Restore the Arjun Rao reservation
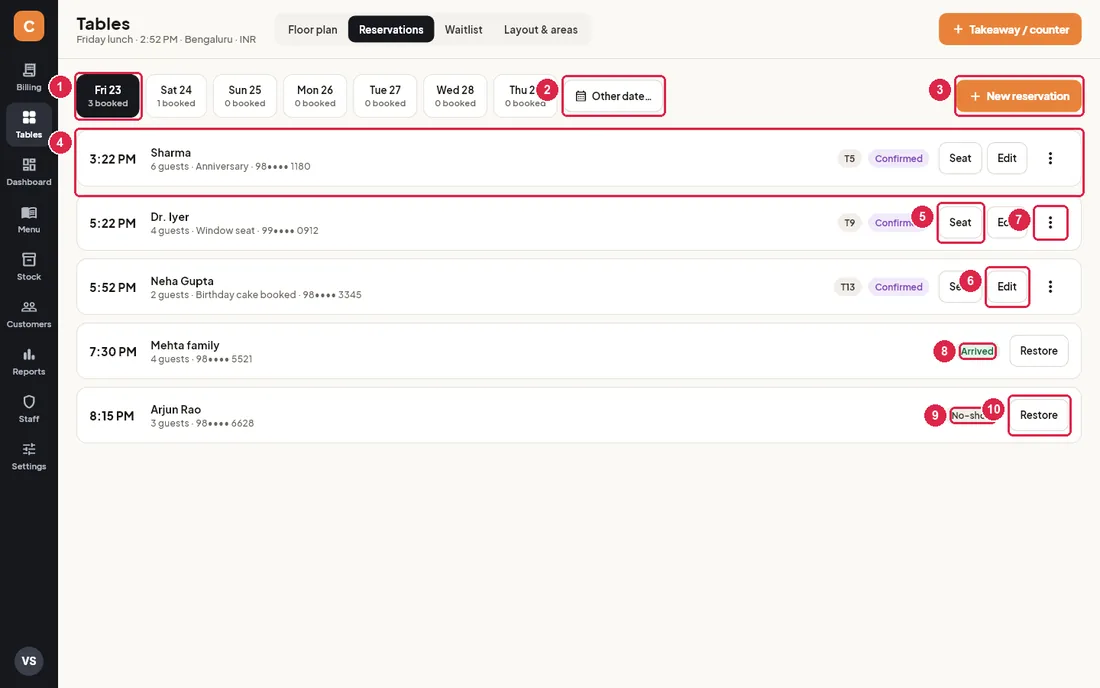The height and width of the screenshot is (688, 1100). tap(1038, 415)
